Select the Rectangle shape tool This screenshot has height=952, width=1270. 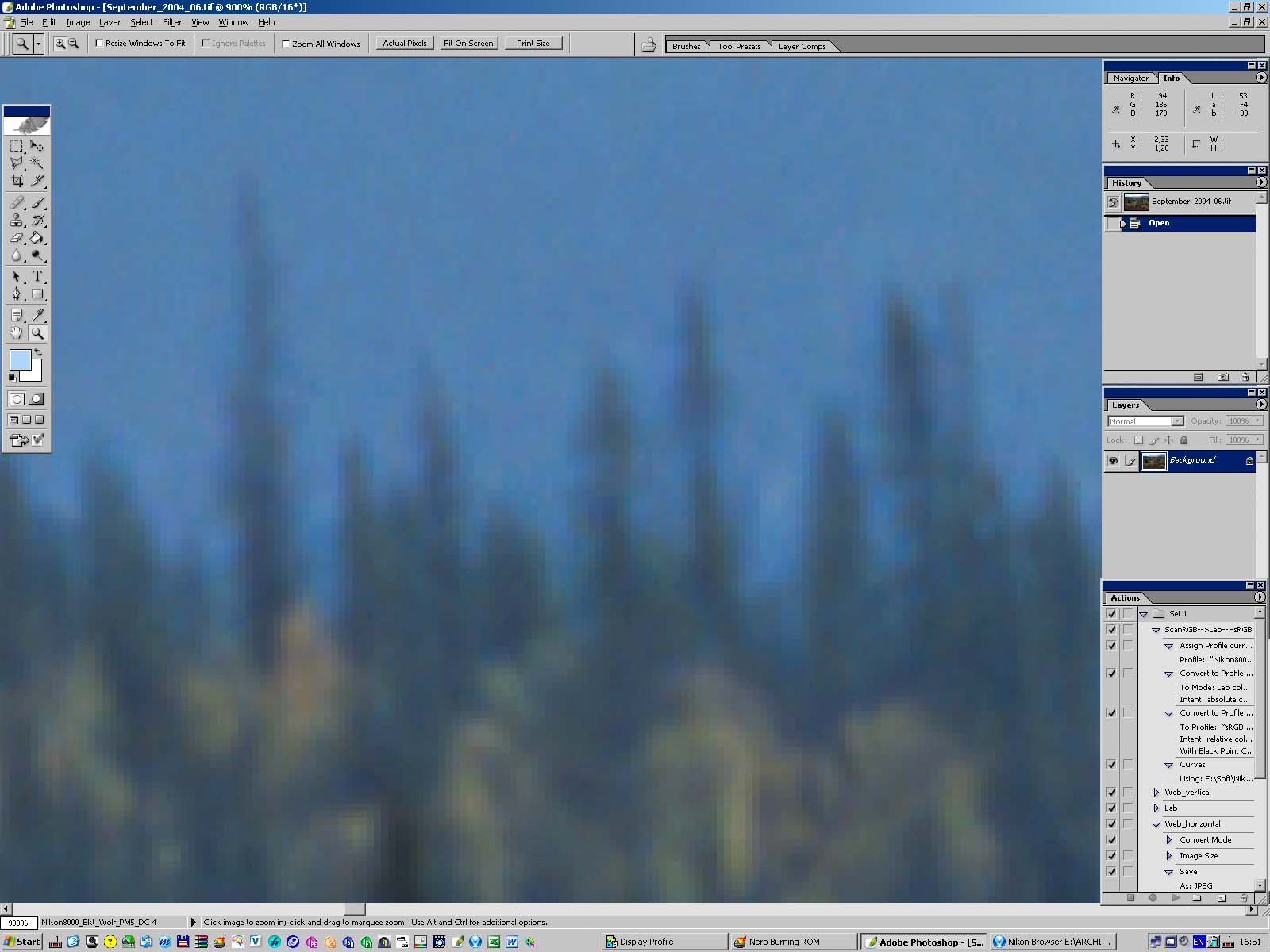pyautogui.click(x=37, y=294)
